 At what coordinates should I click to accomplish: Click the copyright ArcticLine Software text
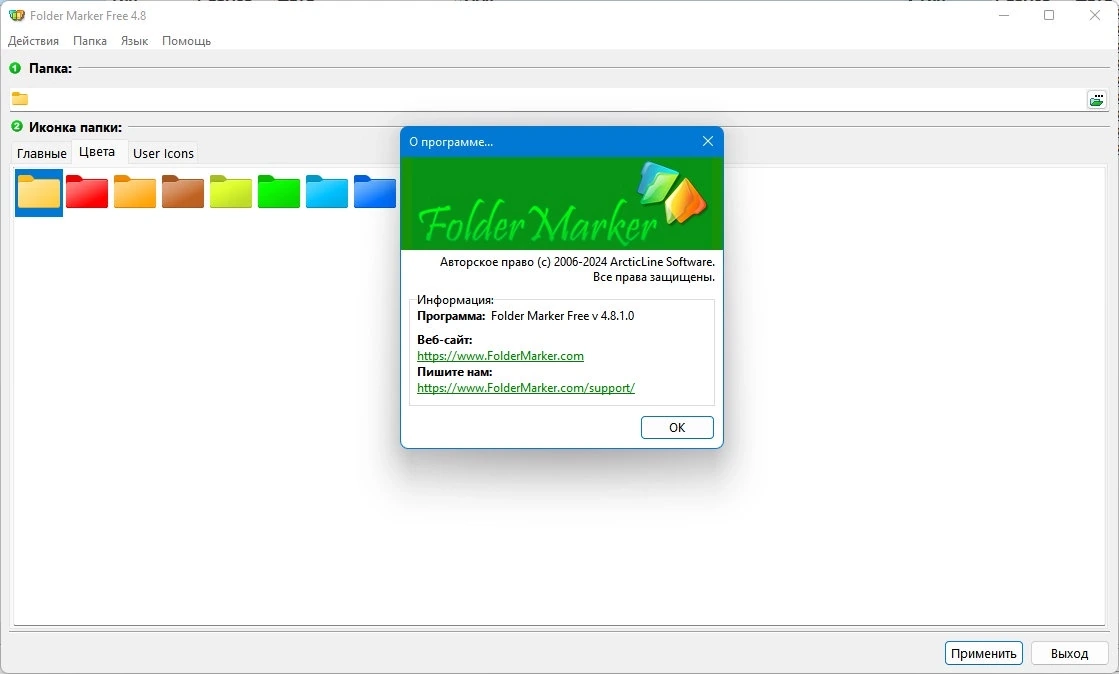[x=577, y=262]
